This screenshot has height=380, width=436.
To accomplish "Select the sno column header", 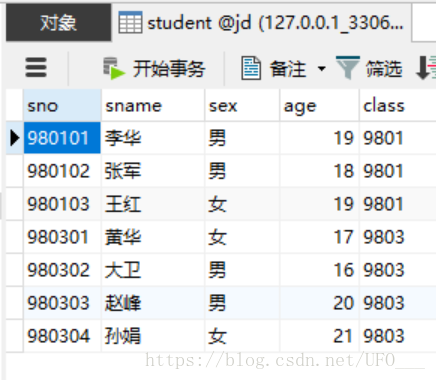I will (62, 106).
